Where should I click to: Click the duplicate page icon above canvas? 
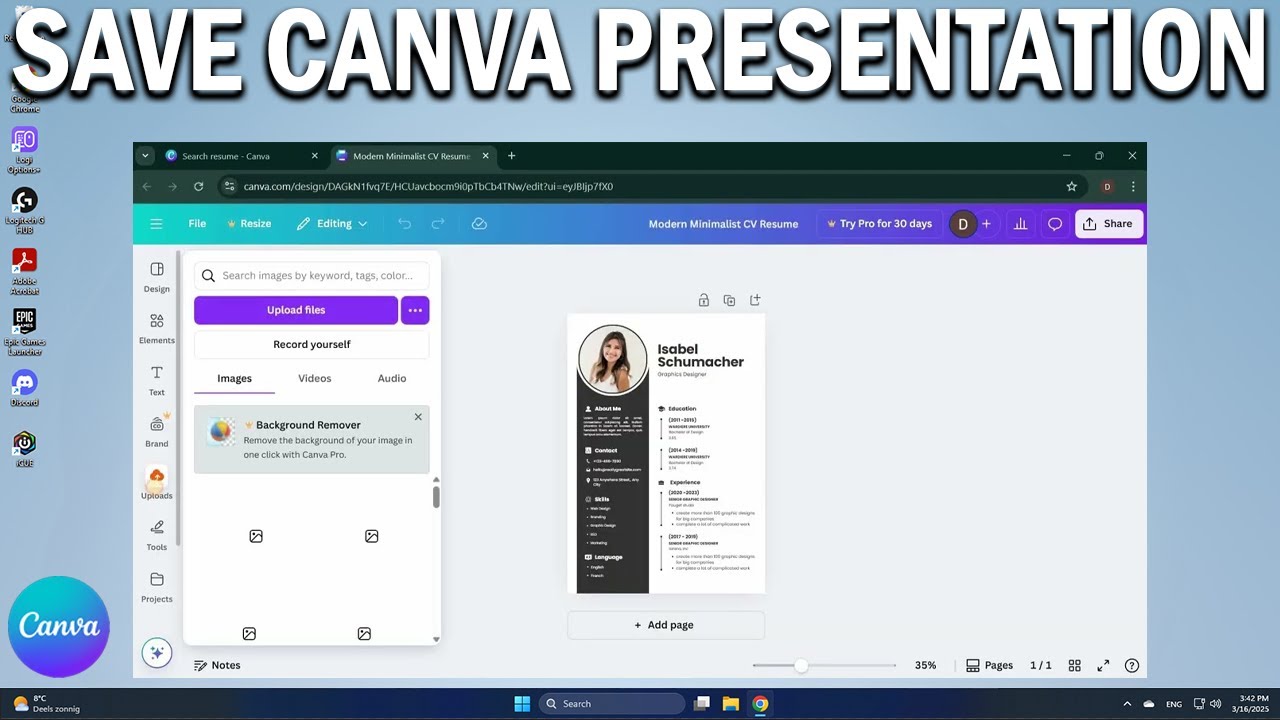click(729, 300)
